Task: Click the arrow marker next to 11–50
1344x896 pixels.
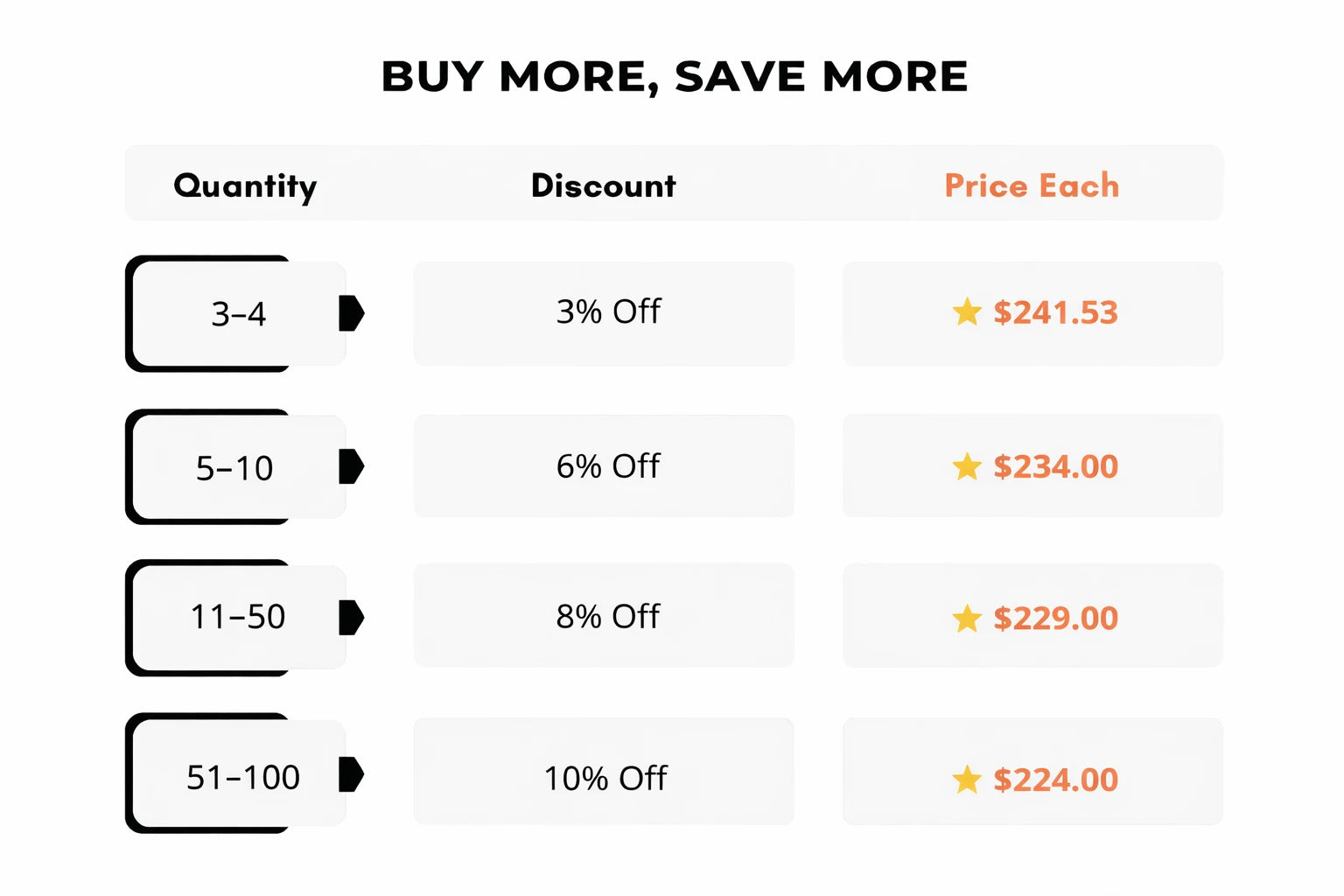Action: [x=351, y=618]
